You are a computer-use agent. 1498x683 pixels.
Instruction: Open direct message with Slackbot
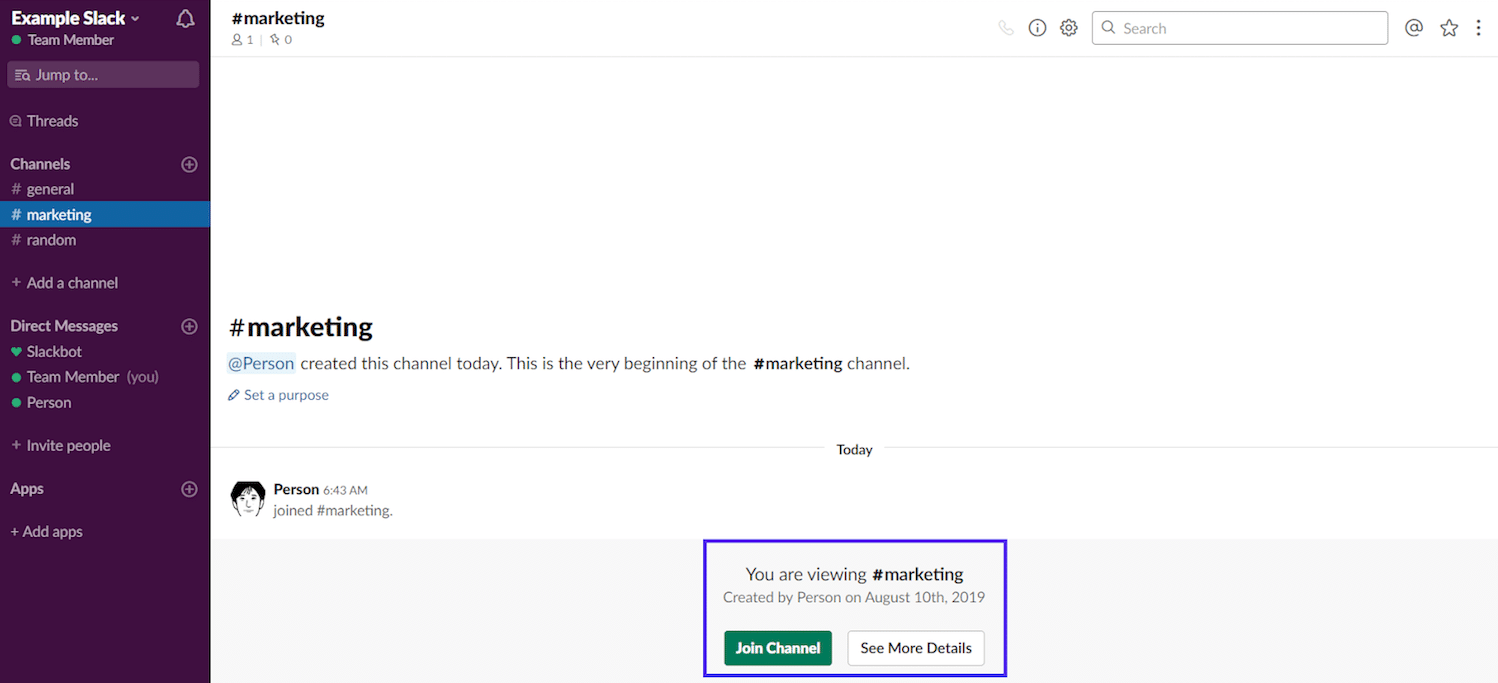54,352
